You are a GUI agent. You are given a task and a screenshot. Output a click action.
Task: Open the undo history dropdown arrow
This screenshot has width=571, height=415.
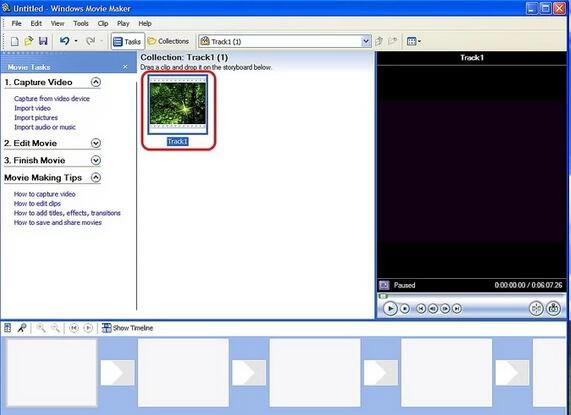point(76,41)
